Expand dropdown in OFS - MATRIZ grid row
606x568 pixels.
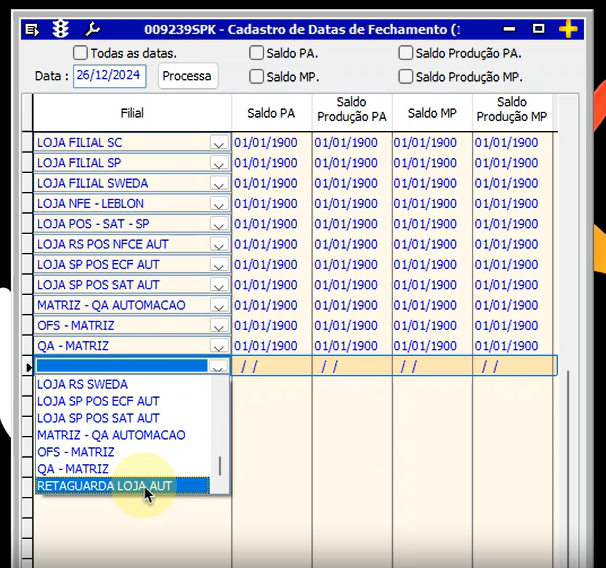pyautogui.click(x=219, y=326)
